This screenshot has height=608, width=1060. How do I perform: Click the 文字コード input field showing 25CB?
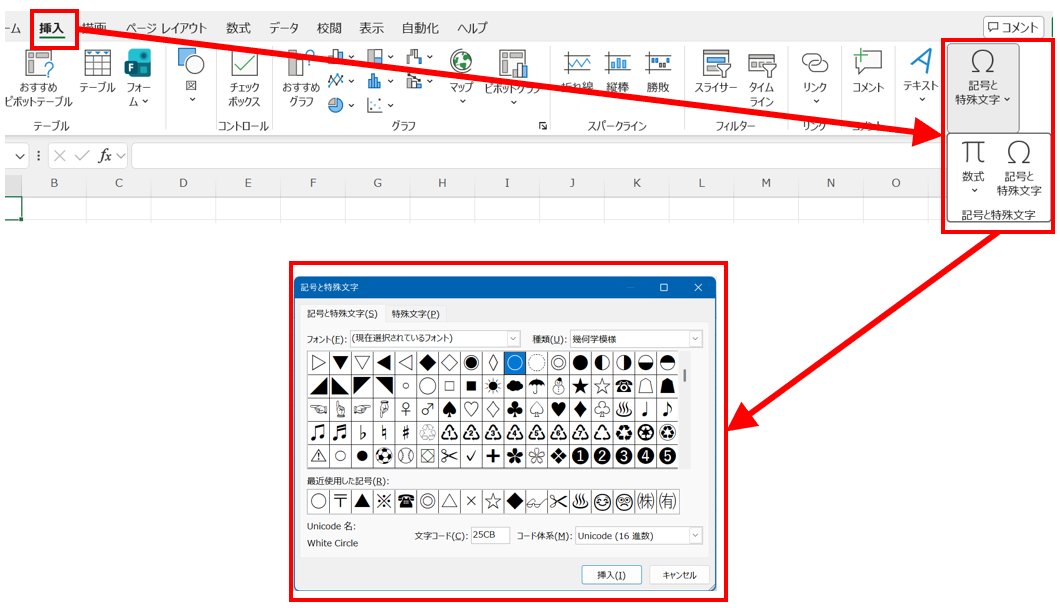490,536
